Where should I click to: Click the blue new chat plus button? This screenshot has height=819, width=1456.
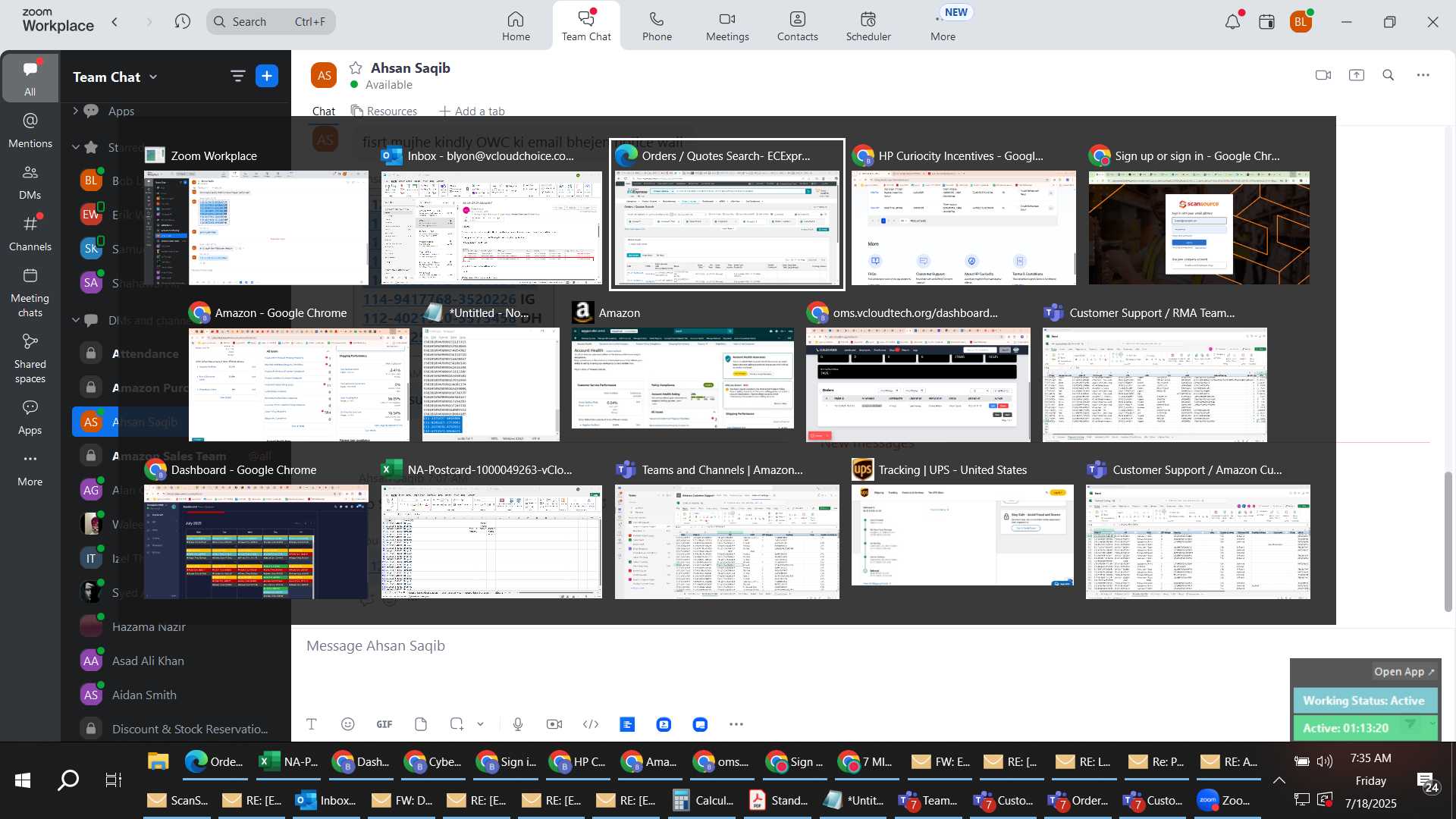pyautogui.click(x=267, y=76)
